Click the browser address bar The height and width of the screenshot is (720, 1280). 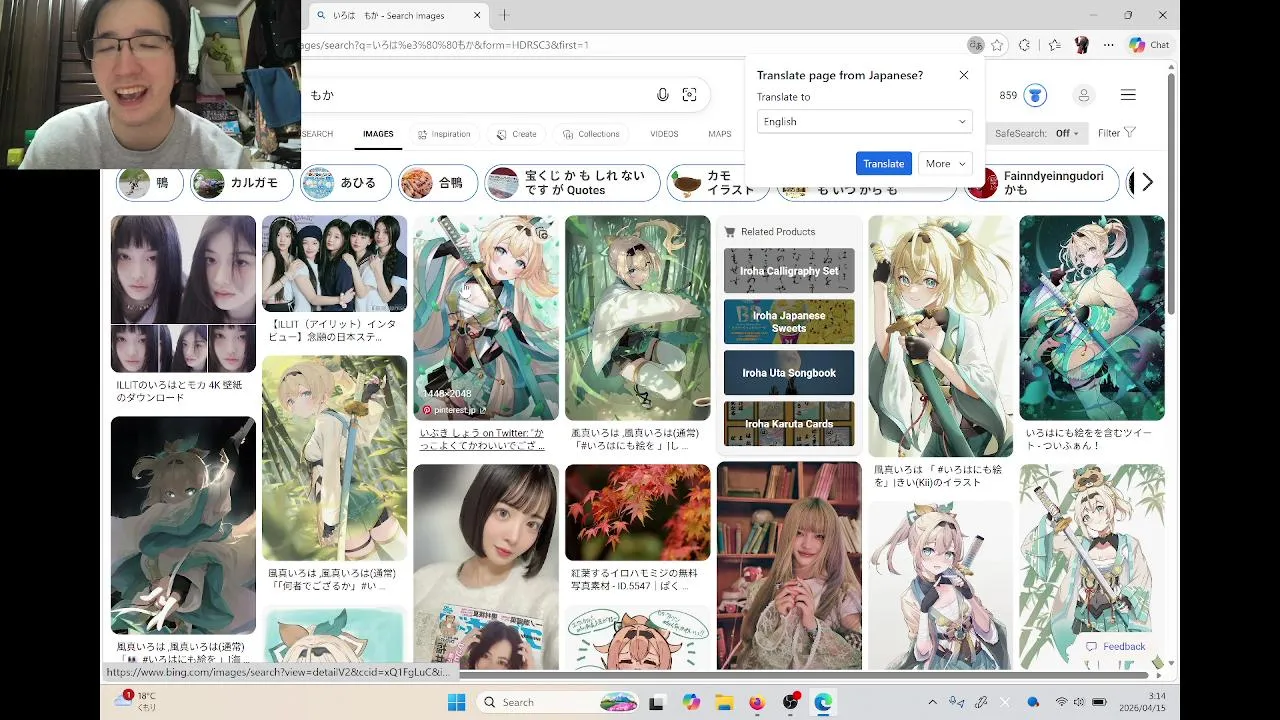630,45
